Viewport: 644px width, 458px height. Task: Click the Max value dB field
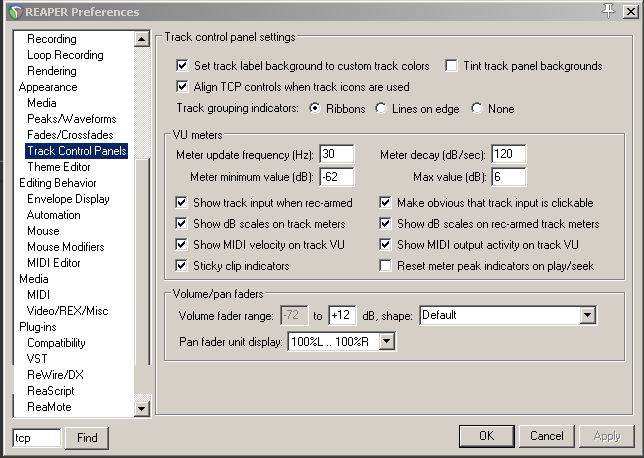pos(508,177)
